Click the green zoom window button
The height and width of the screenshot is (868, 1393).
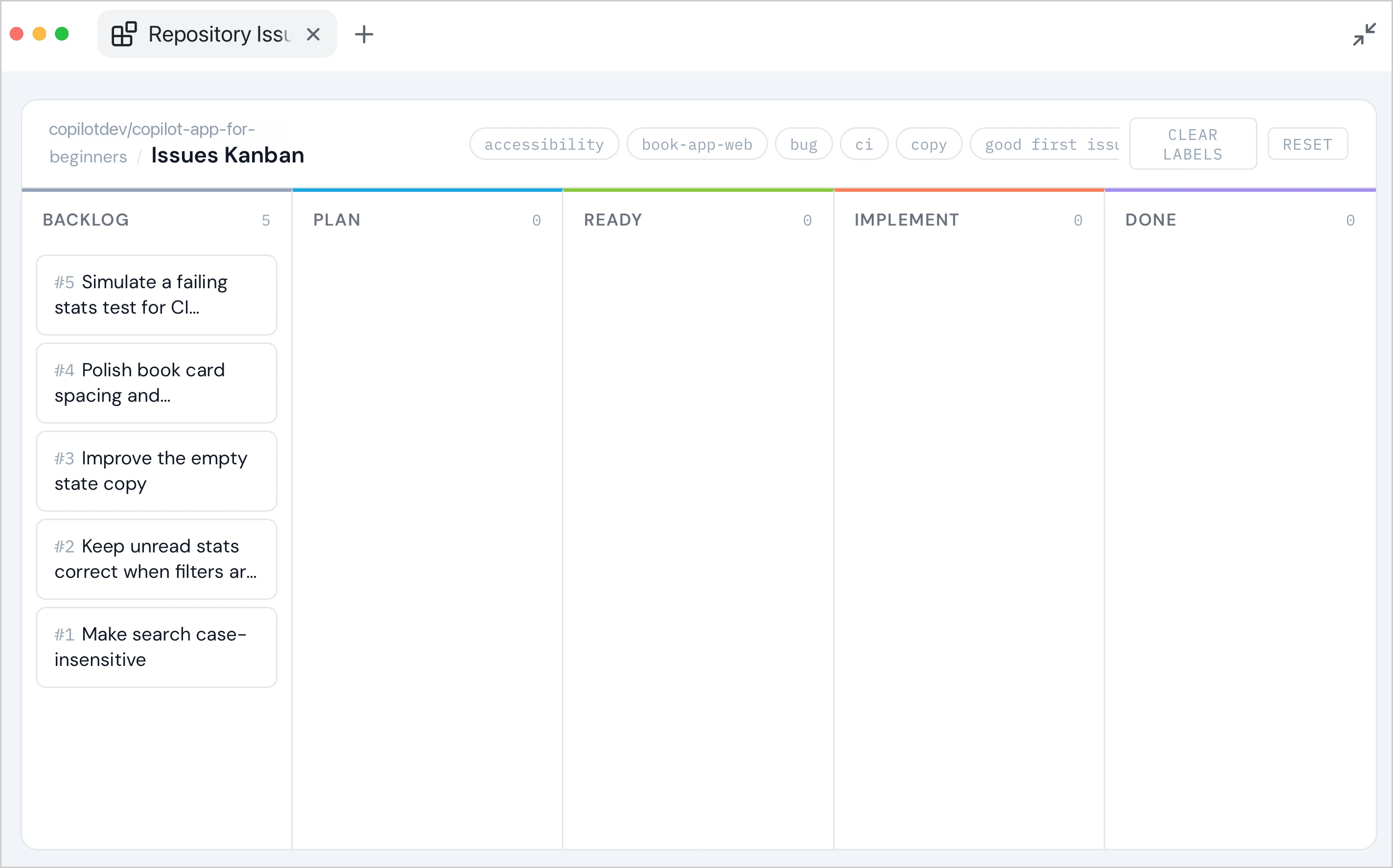click(62, 34)
